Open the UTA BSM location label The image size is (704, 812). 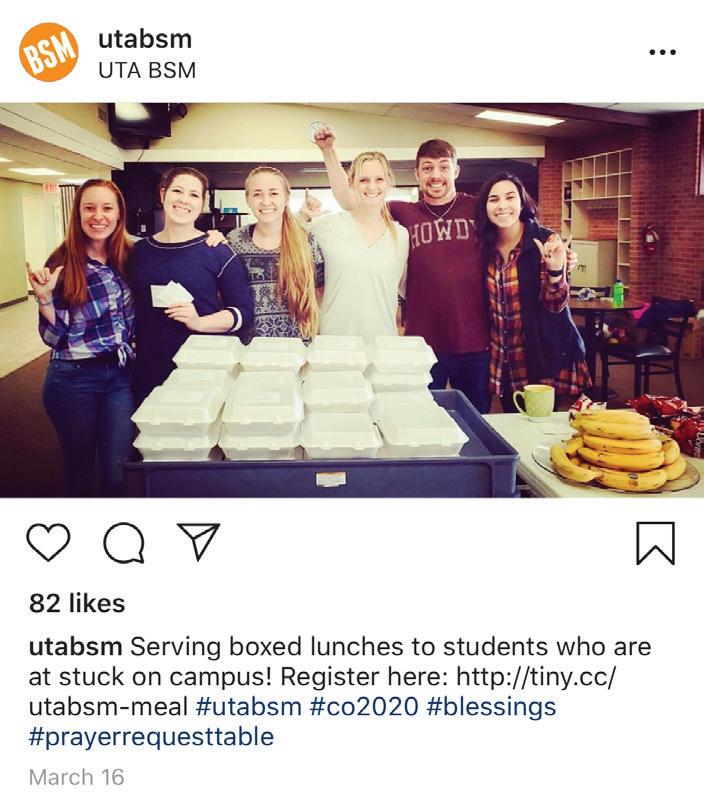point(147,70)
